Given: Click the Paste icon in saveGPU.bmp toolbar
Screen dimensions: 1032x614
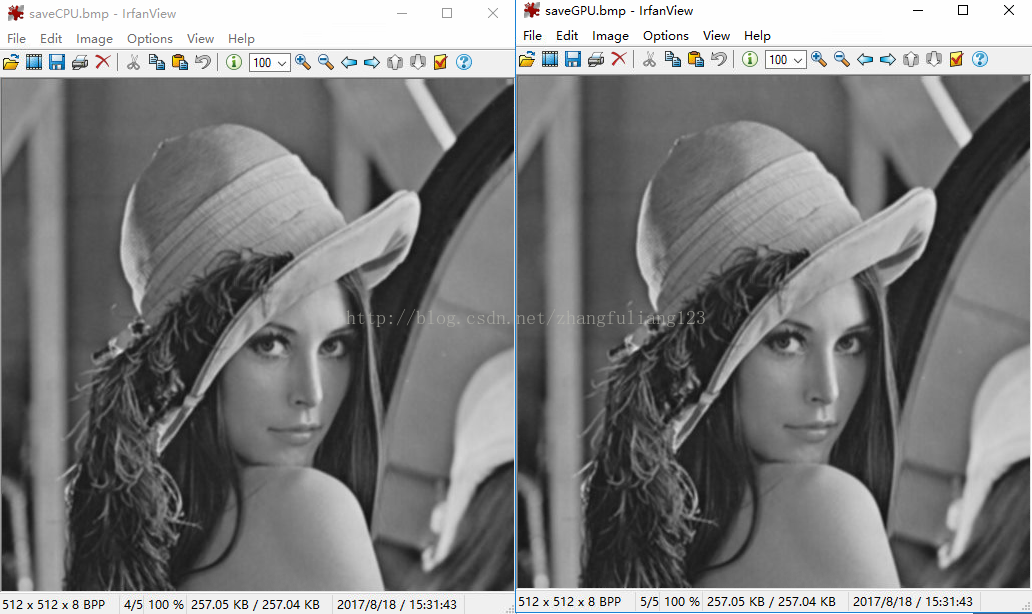Looking at the screenshot, I should 696,59.
